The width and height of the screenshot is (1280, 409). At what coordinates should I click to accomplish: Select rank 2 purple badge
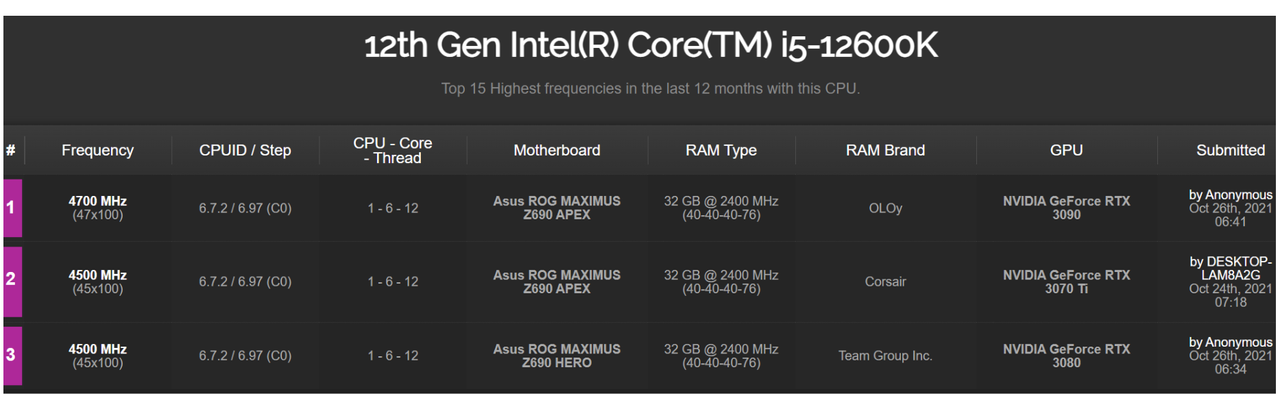click(x=12, y=281)
